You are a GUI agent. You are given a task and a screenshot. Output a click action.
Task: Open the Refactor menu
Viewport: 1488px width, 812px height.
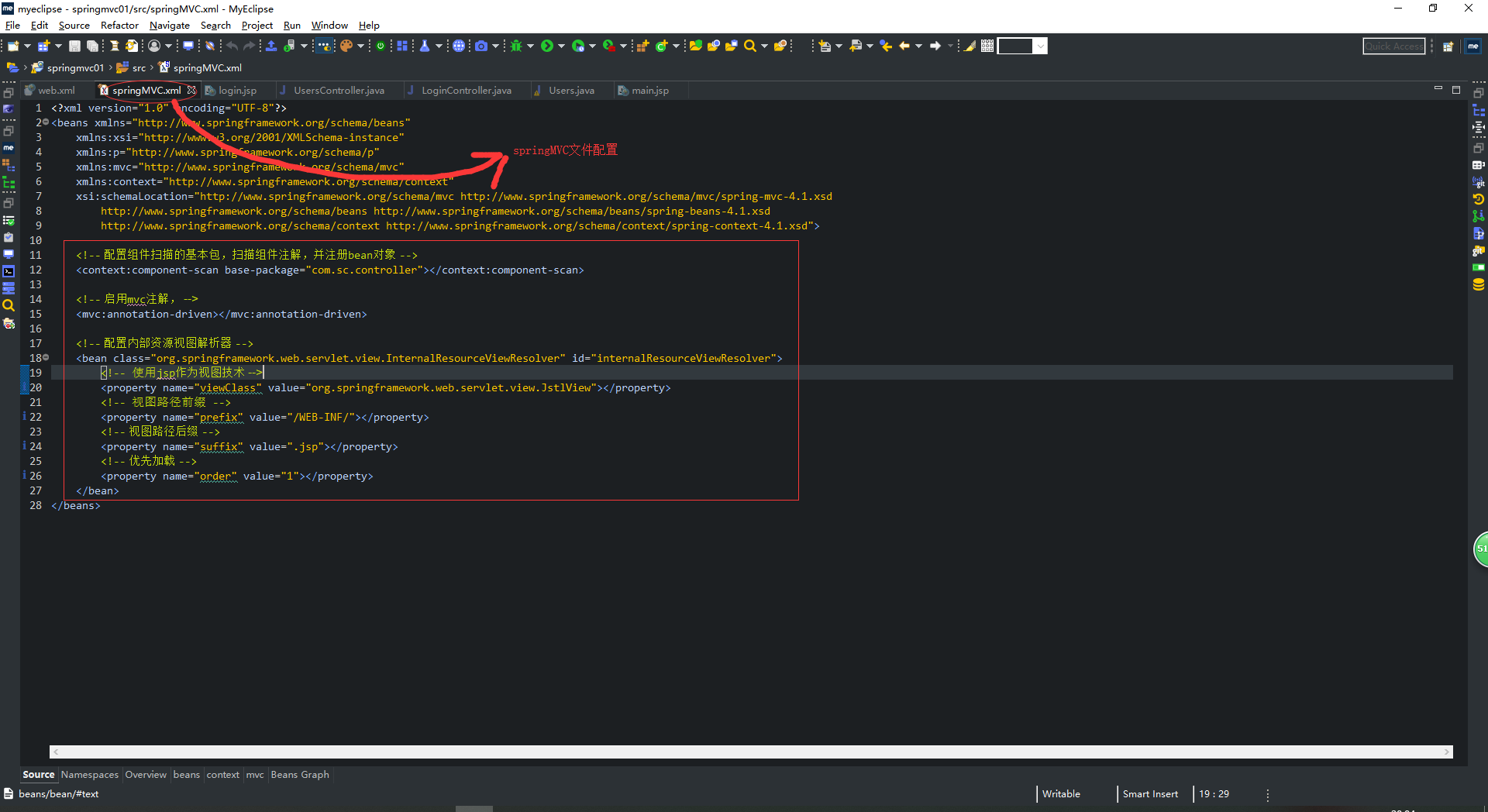[119, 26]
